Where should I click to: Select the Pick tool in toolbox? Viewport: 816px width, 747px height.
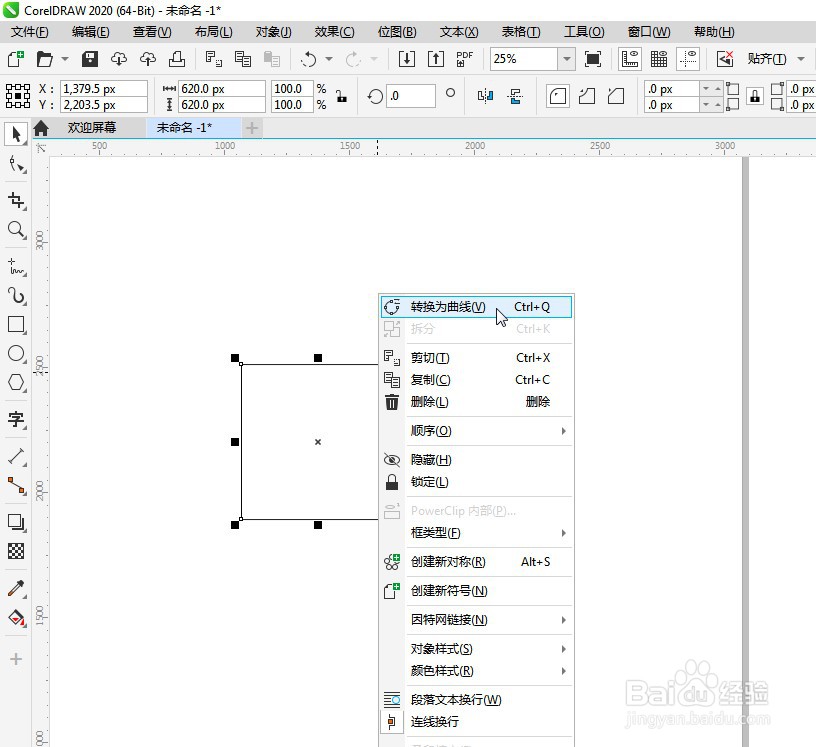click(x=16, y=134)
